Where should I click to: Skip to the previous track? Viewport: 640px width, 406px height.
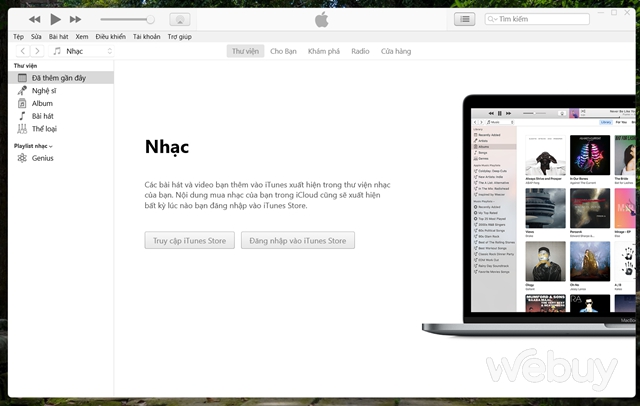[x=34, y=19]
